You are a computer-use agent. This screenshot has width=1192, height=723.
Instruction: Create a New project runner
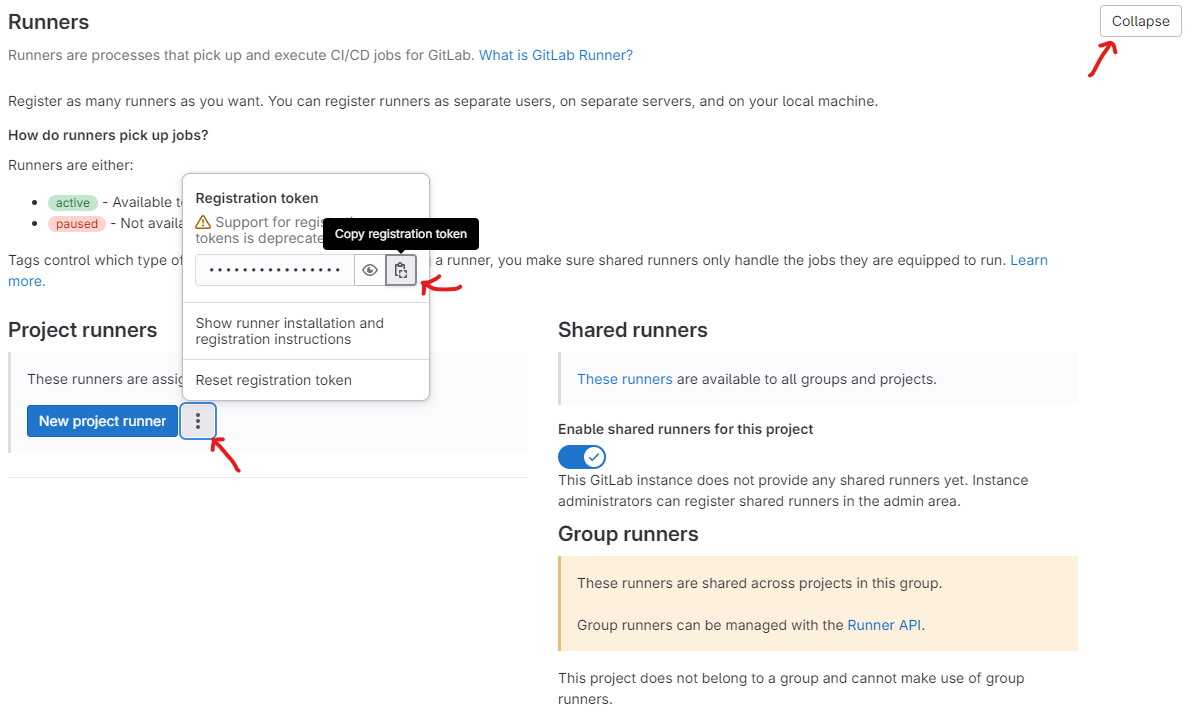(103, 421)
